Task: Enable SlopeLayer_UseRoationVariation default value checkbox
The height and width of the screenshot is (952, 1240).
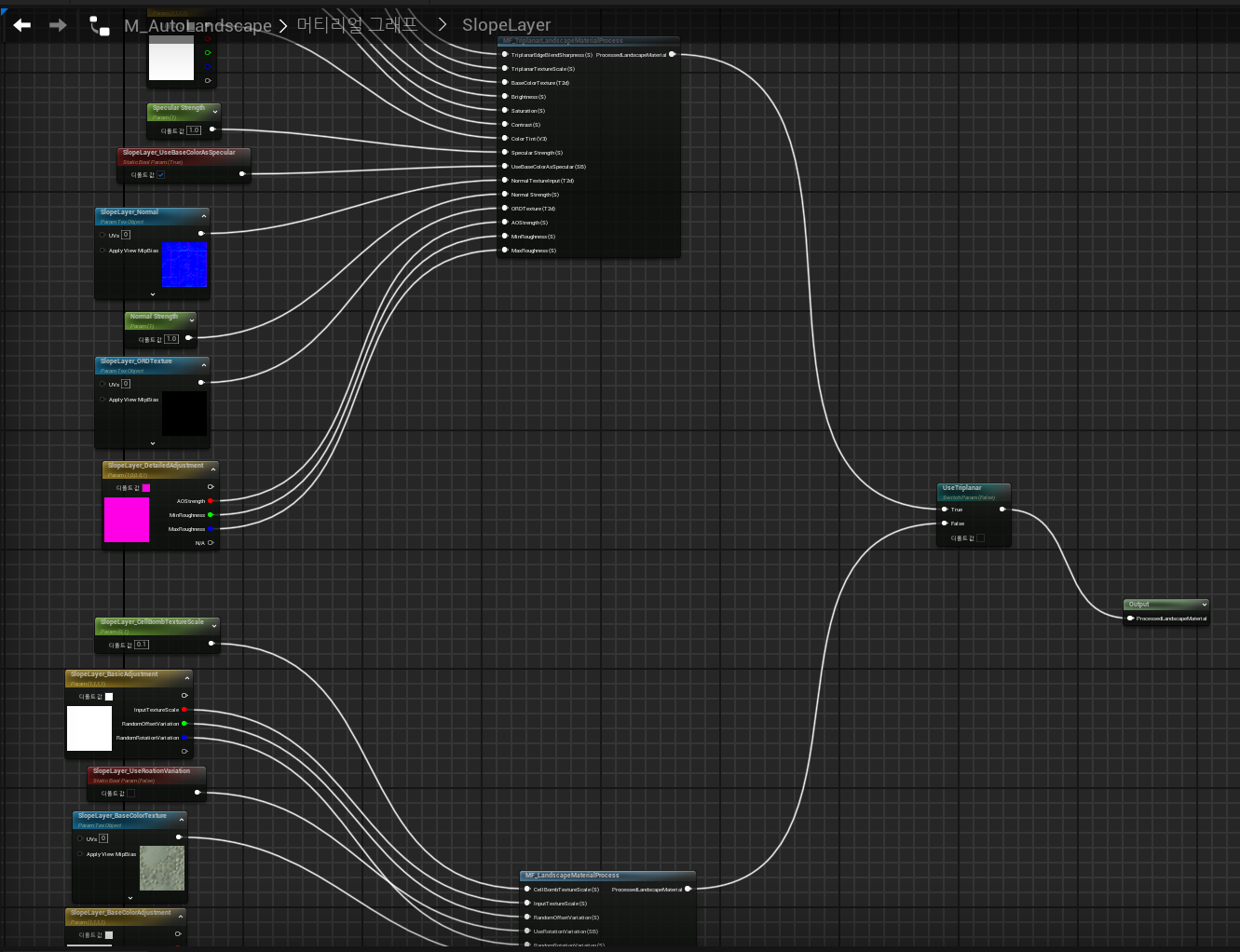Action: (130, 793)
